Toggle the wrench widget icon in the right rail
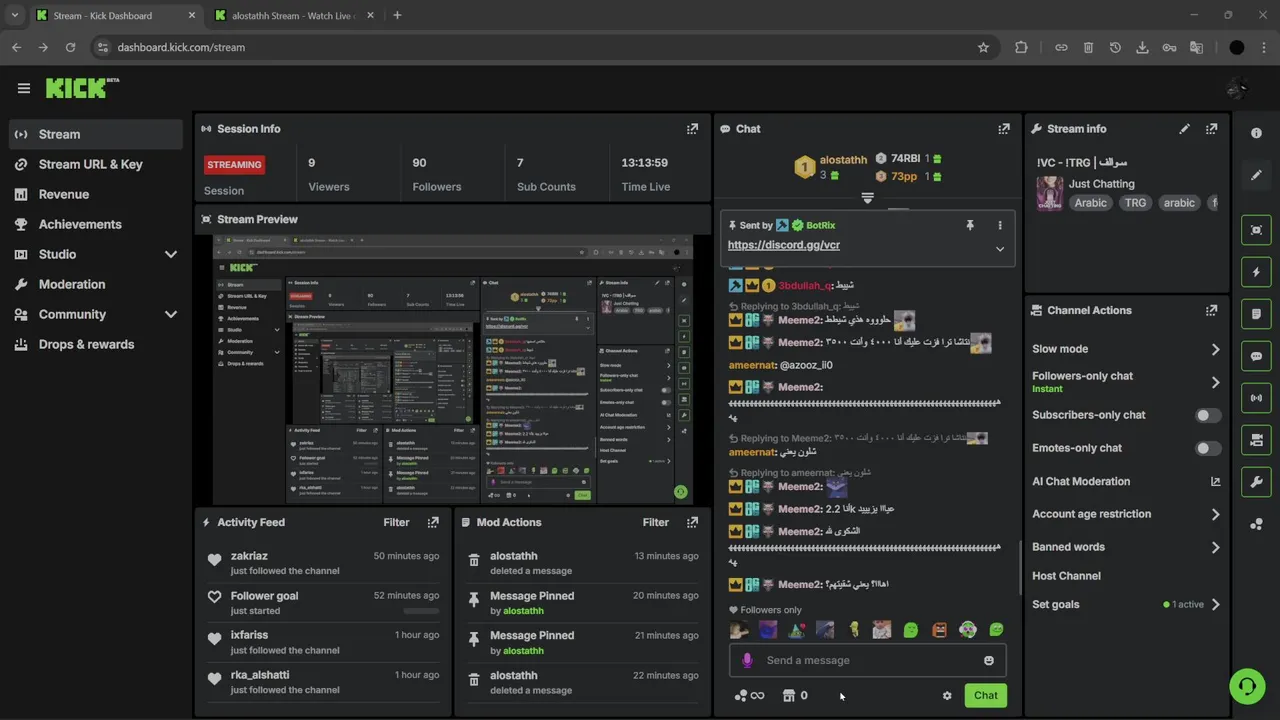This screenshot has height=720, width=1280. (x=1256, y=482)
